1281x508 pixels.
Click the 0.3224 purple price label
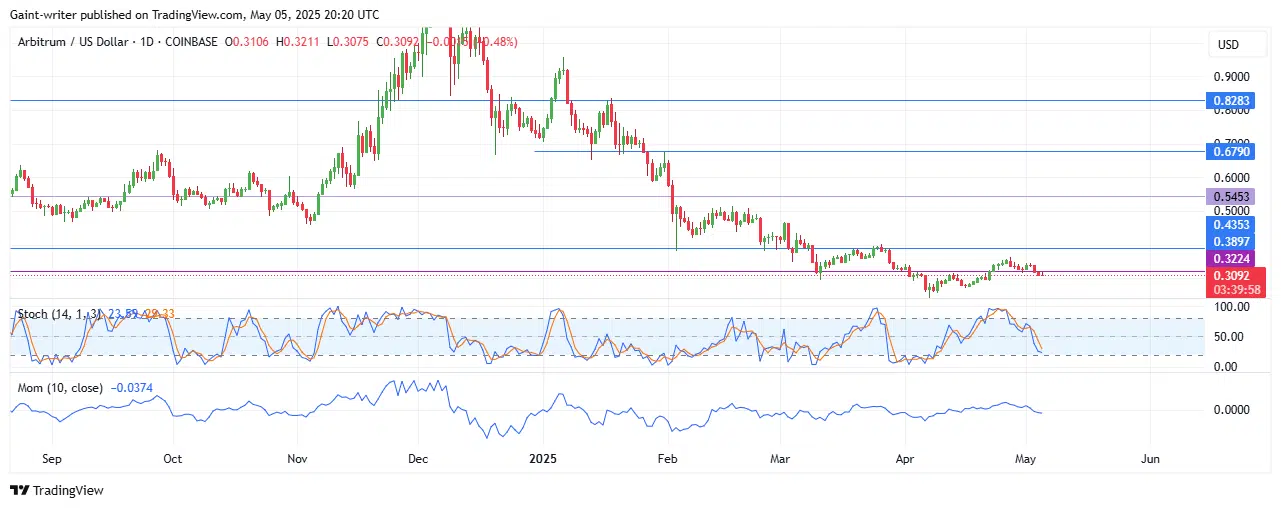[x=1229, y=258]
